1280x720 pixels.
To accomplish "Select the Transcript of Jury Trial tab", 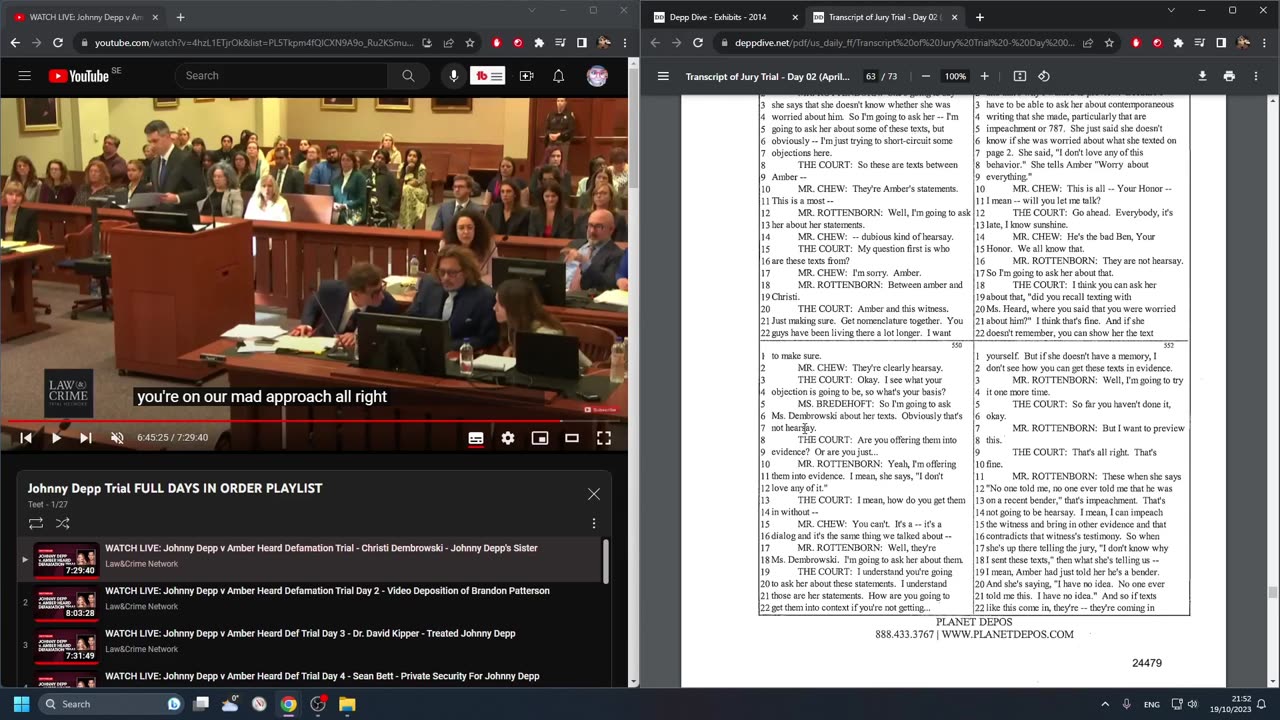I will coord(885,17).
